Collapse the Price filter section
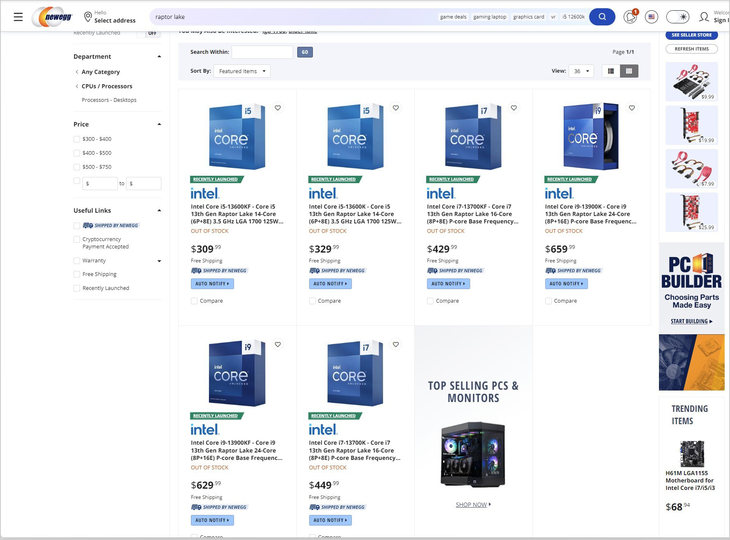 (x=159, y=124)
